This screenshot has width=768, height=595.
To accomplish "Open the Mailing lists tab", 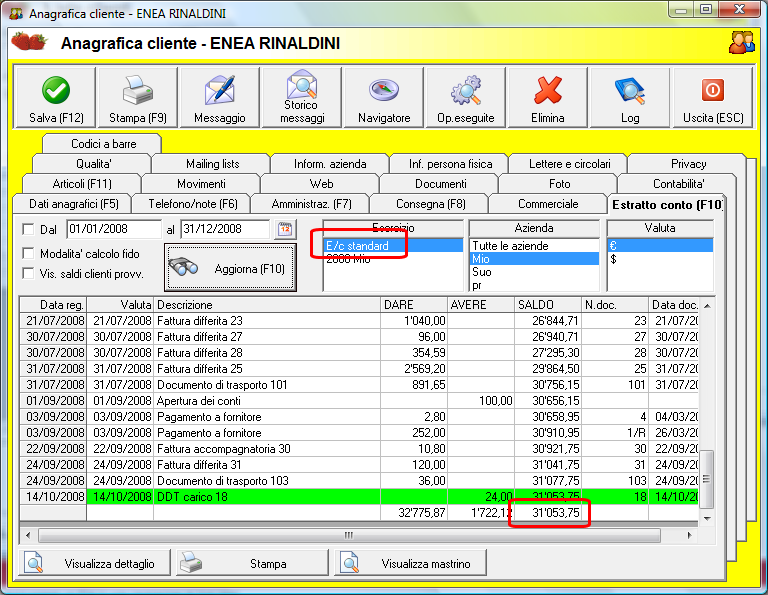I will tap(212, 164).
